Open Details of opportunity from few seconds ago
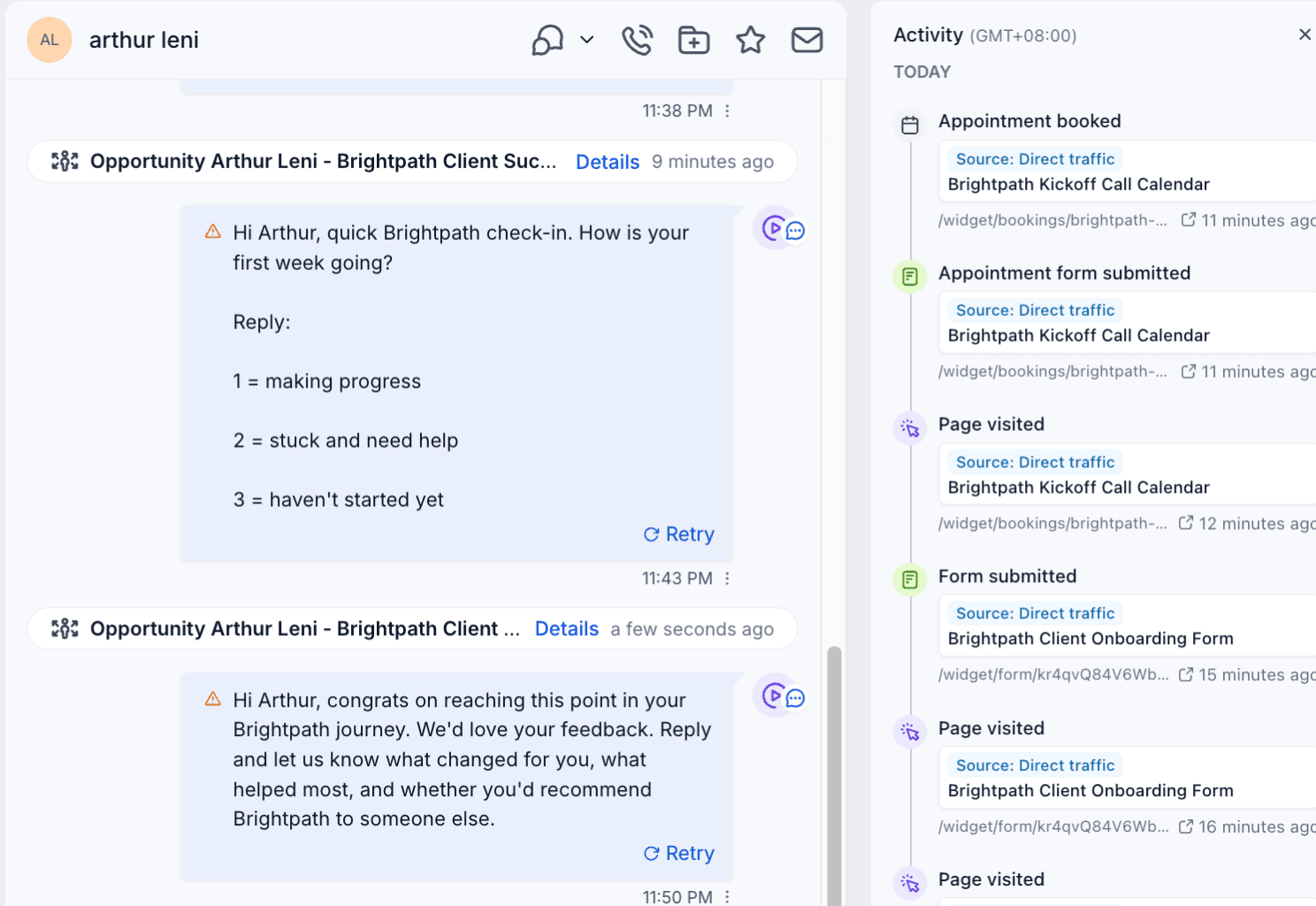The height and width of the screenshot is (906, 1316). pyautogui.click(x=567, y=629)
